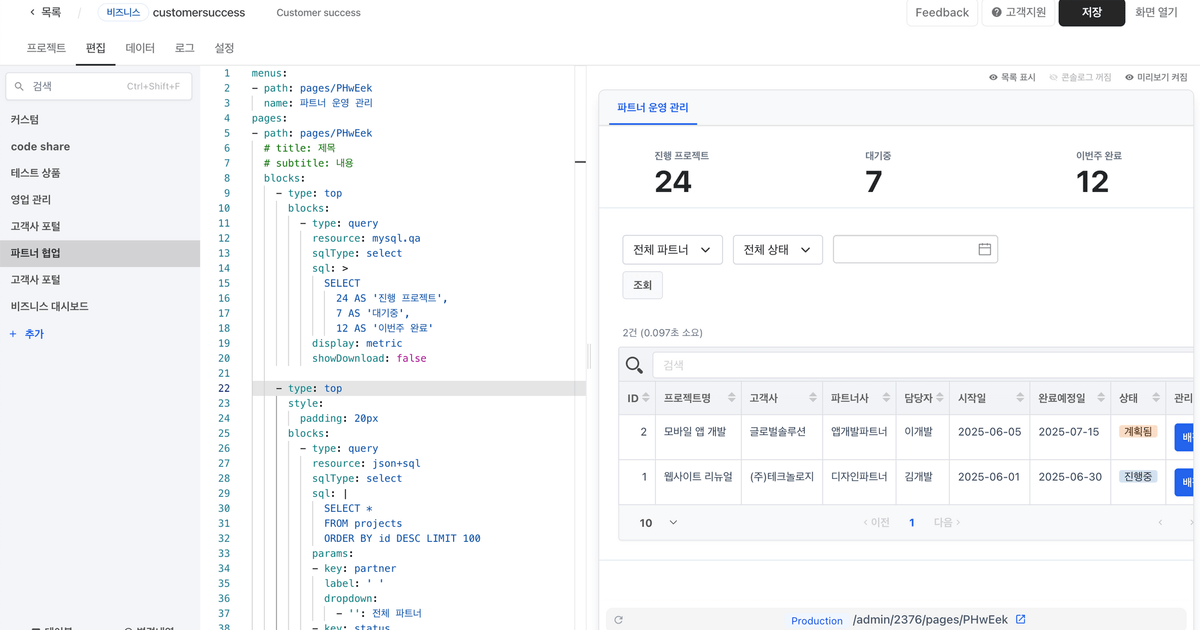The width and height of the screenshot is (1200, 630).
Task: Select 비즈니스 대시보드 in the sidebar
Action: click(50, 306)
